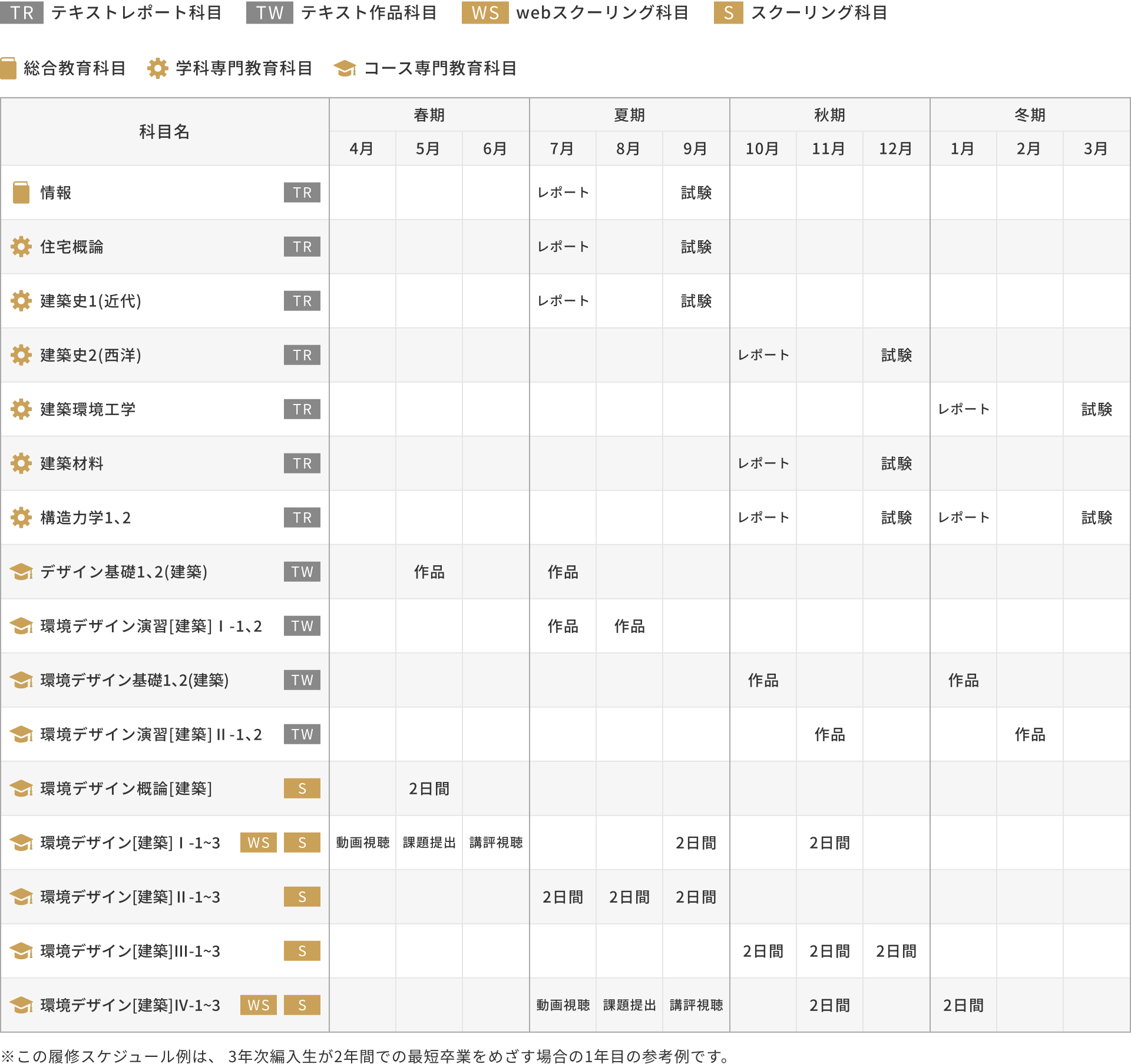This screenshot has width=1131, height=1064.
Task: Click レポート for 建築史2(西洋) in October
Action: (763, 355)
